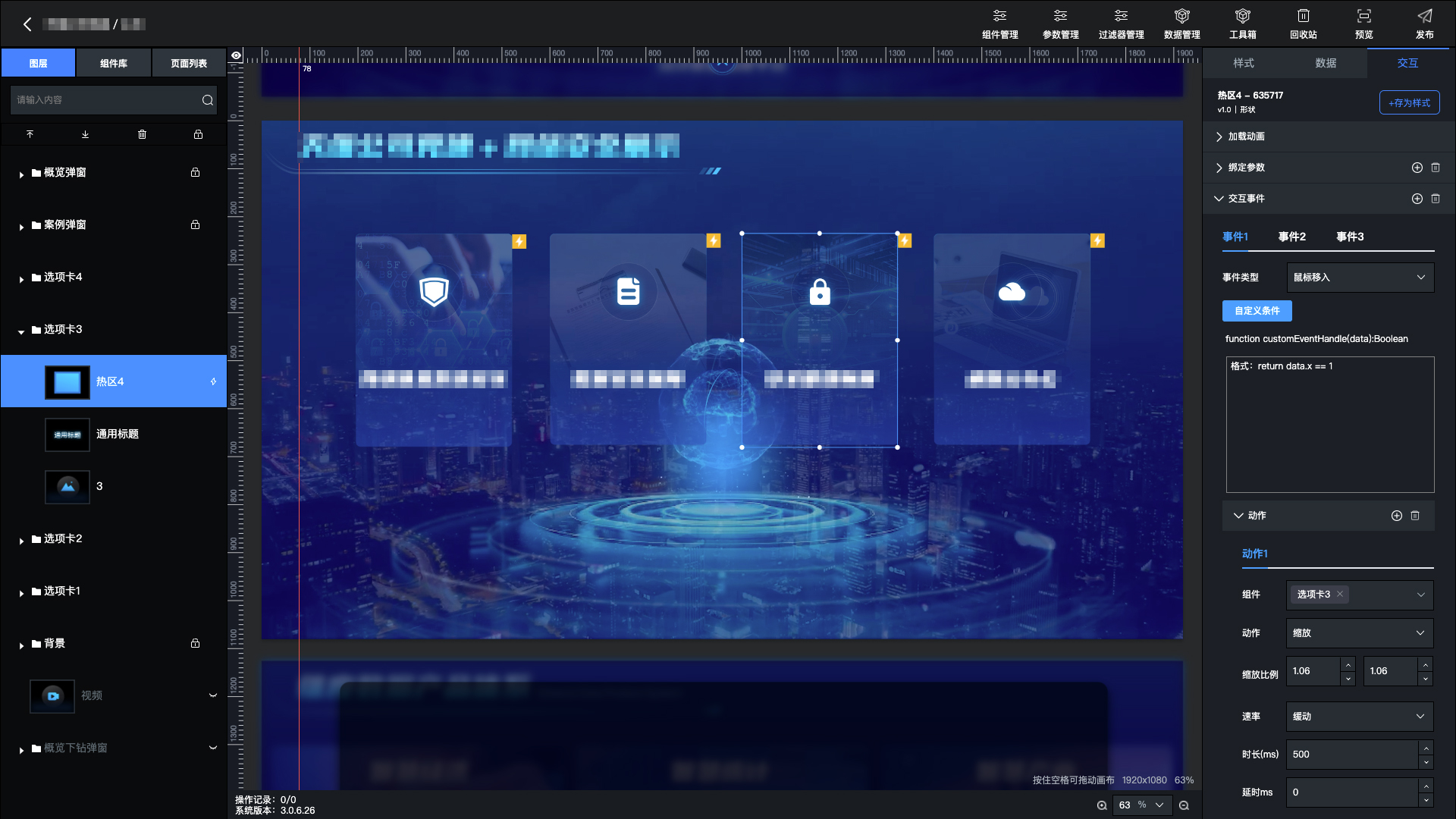Open canvas zoom percentage dropdown
Viewport: 1456px width, 819px height.
1159,805
